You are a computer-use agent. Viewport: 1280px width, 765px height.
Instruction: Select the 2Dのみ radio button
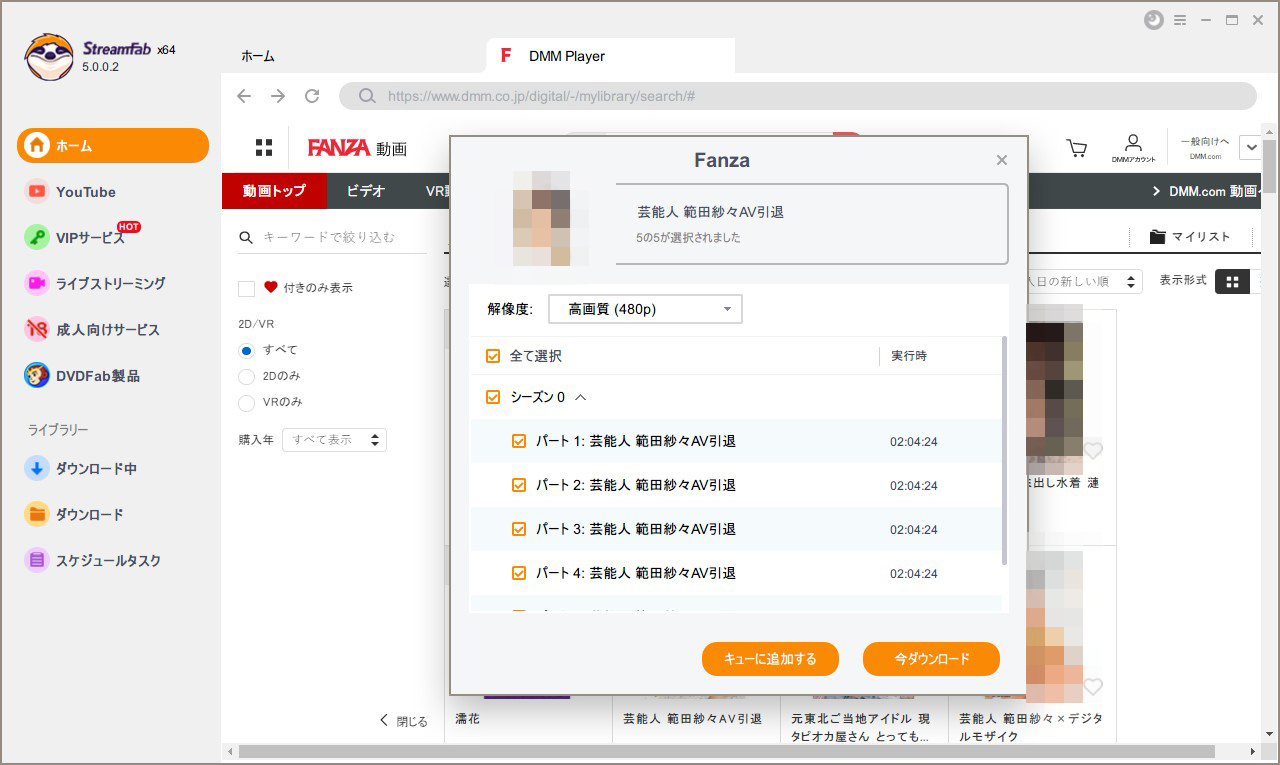click(x=247, y=376)
